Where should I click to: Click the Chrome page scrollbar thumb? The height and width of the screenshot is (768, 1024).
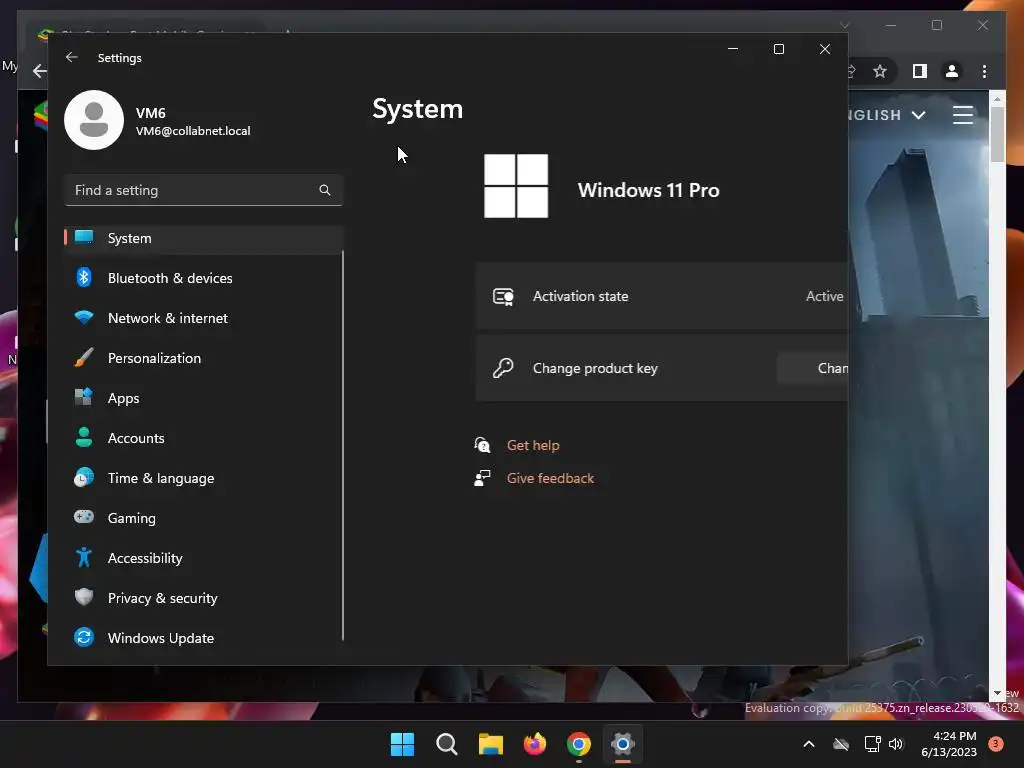tap(997, 134)
